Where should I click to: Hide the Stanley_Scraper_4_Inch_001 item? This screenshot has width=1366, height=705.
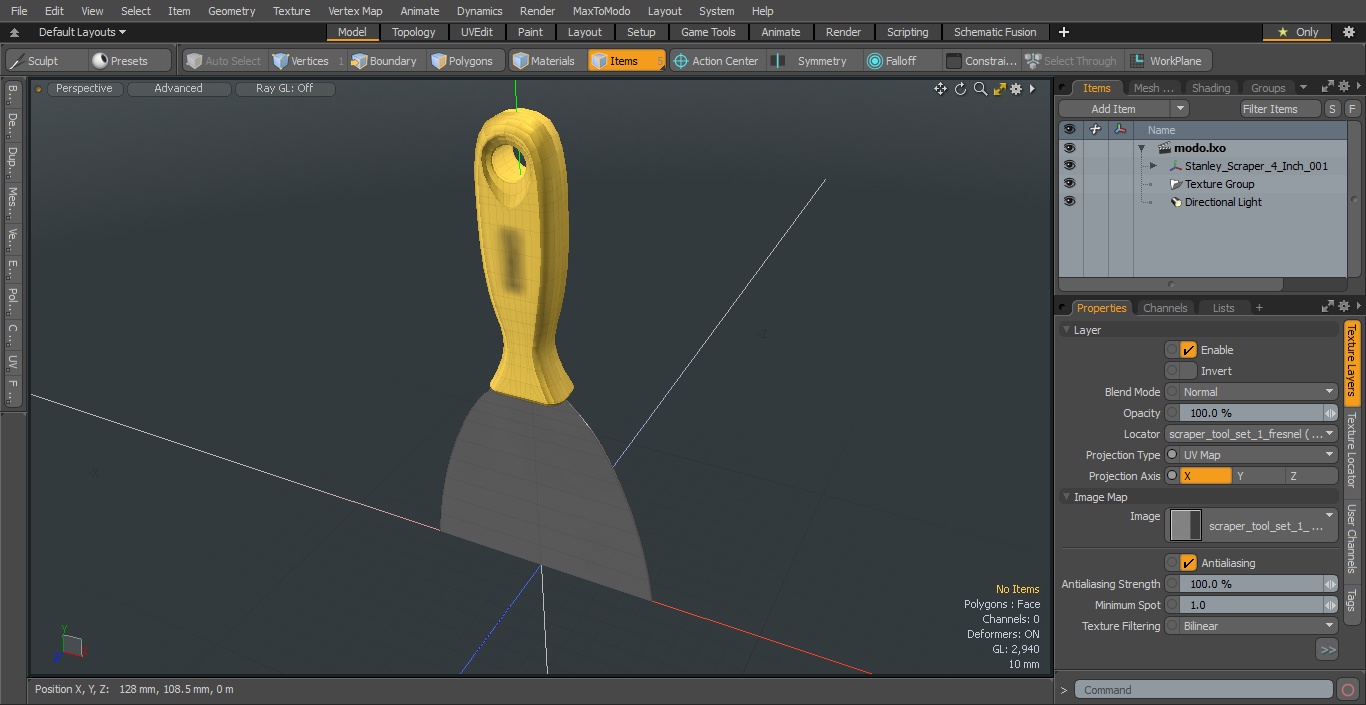[1070, 166]
